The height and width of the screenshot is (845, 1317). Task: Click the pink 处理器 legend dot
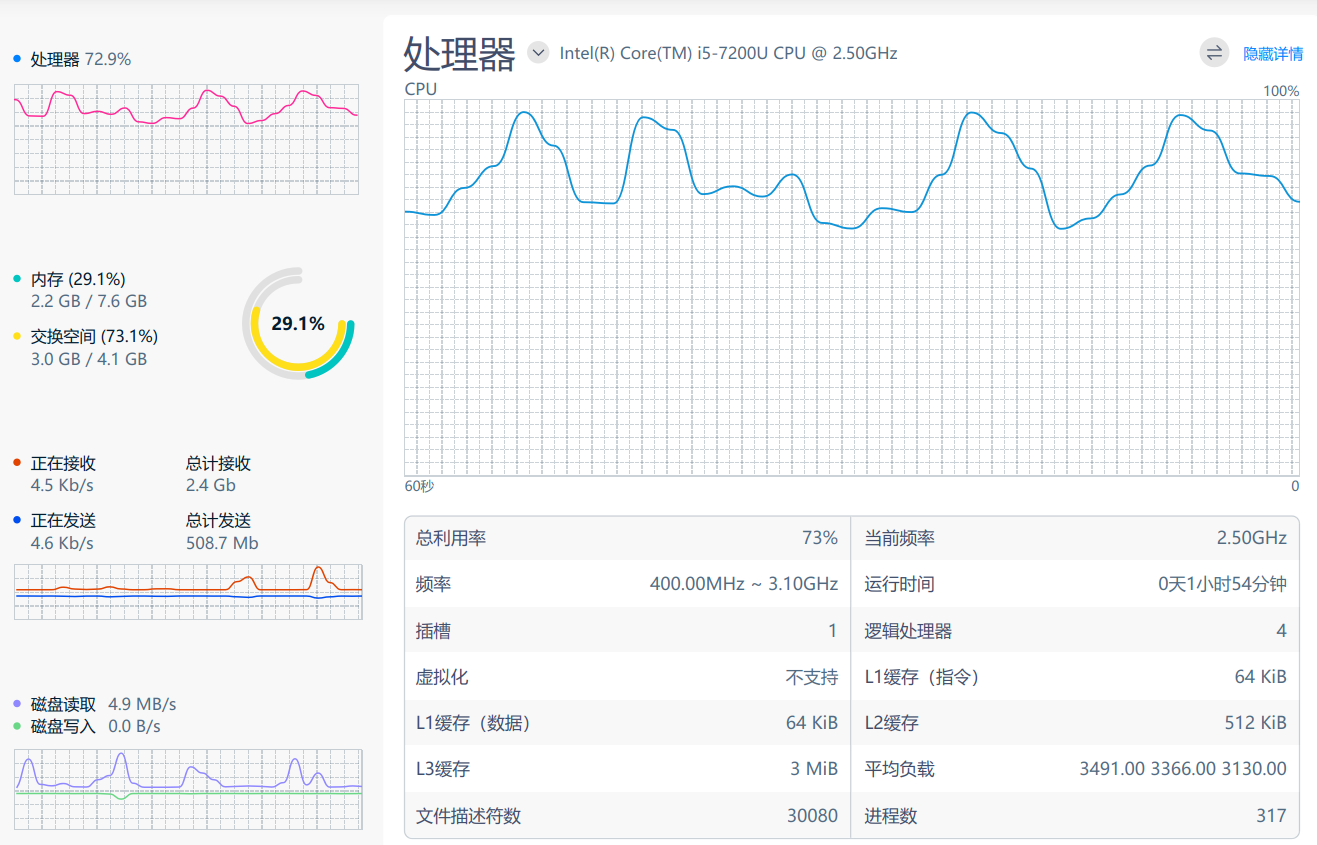15,59
